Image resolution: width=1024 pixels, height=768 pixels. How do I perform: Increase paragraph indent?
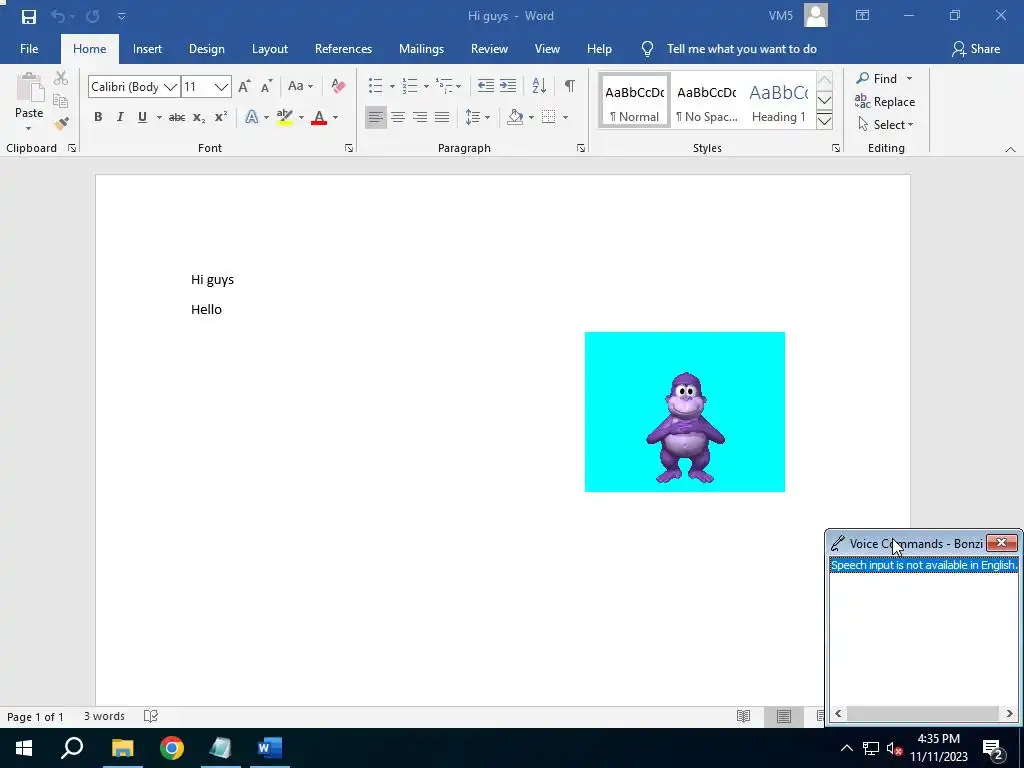pos(507,86)
